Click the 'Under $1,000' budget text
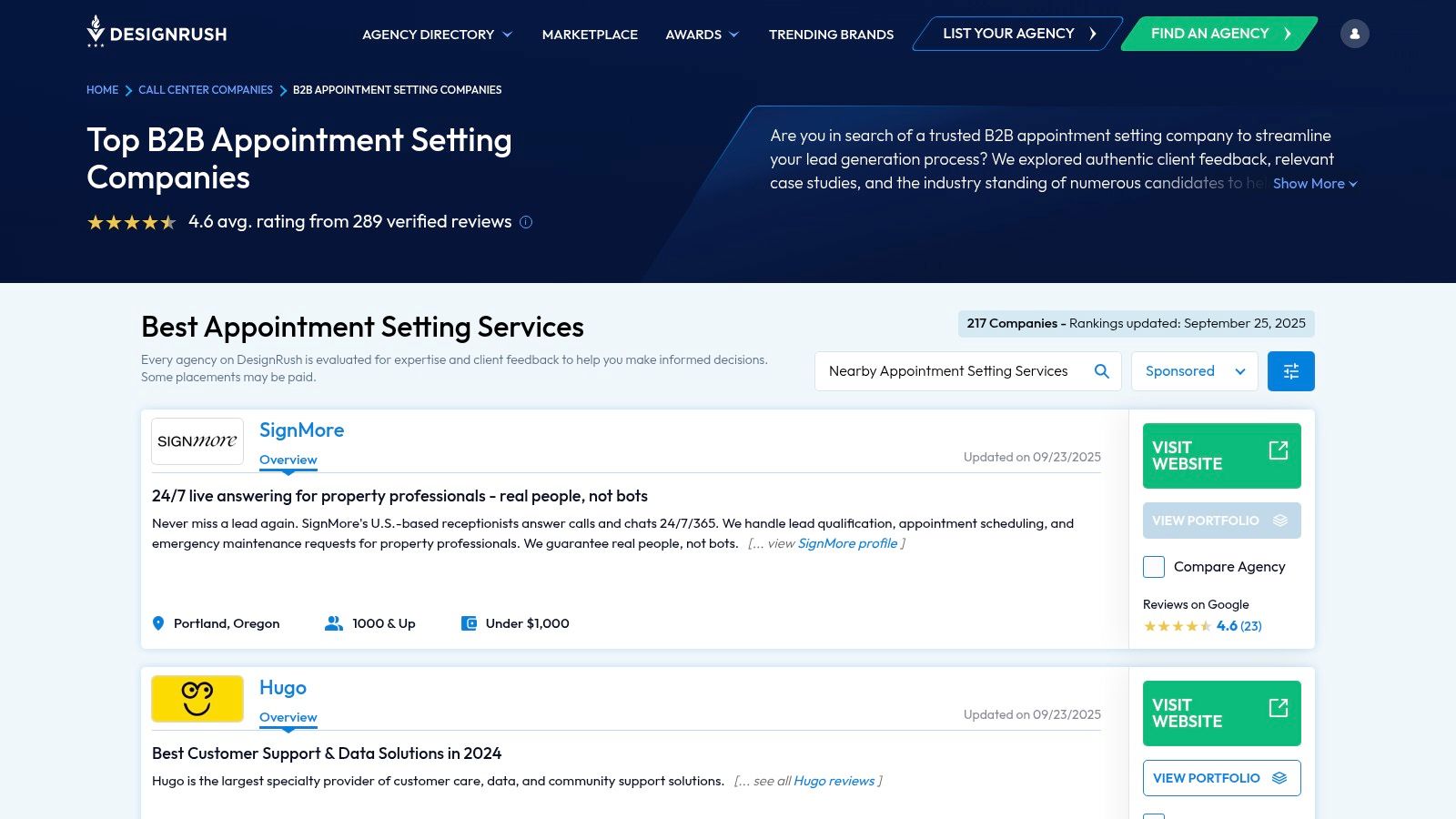The height and width of the screenshot is (819, 1456). tap(528, 623)
